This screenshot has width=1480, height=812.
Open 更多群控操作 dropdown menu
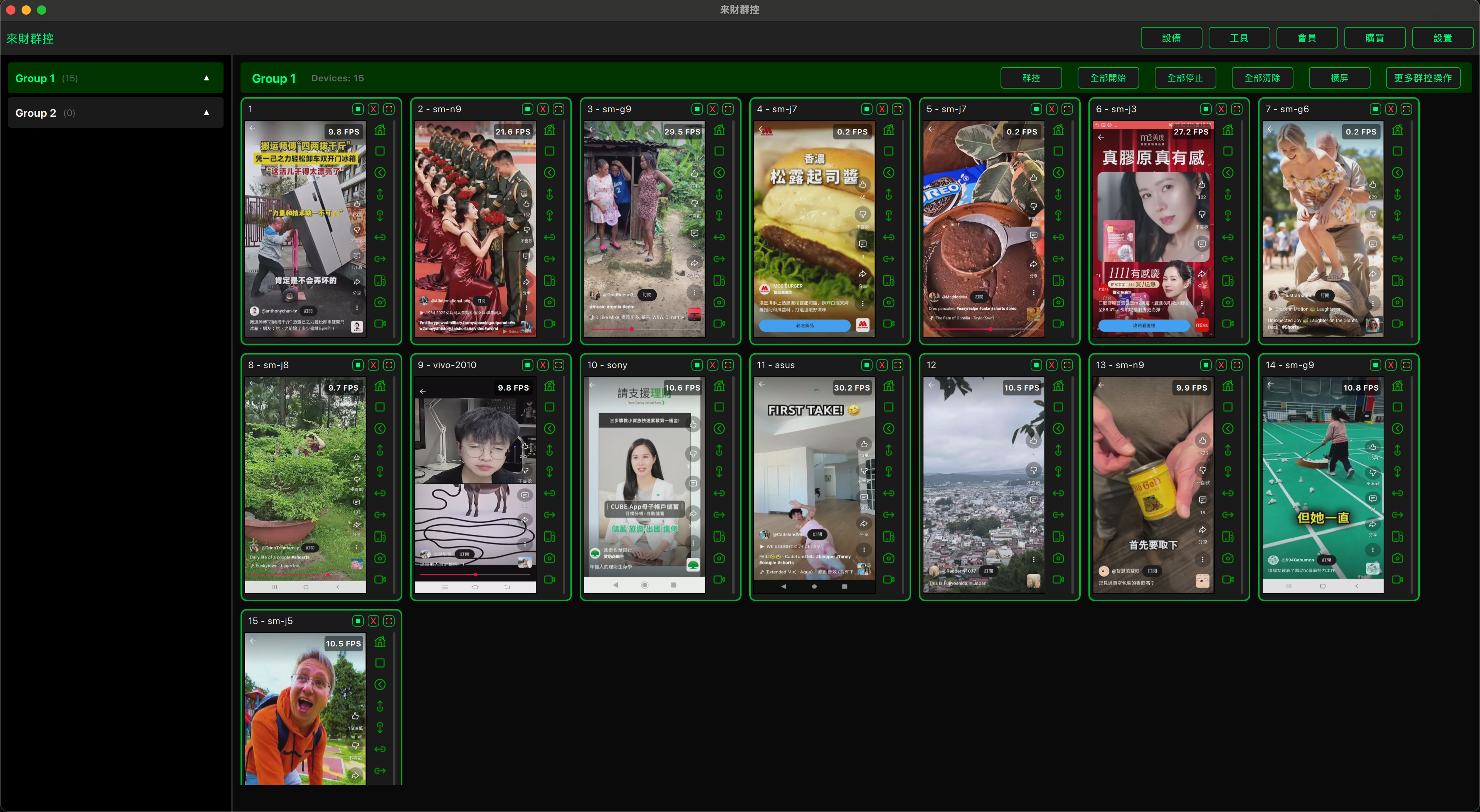pos(1423,78)
